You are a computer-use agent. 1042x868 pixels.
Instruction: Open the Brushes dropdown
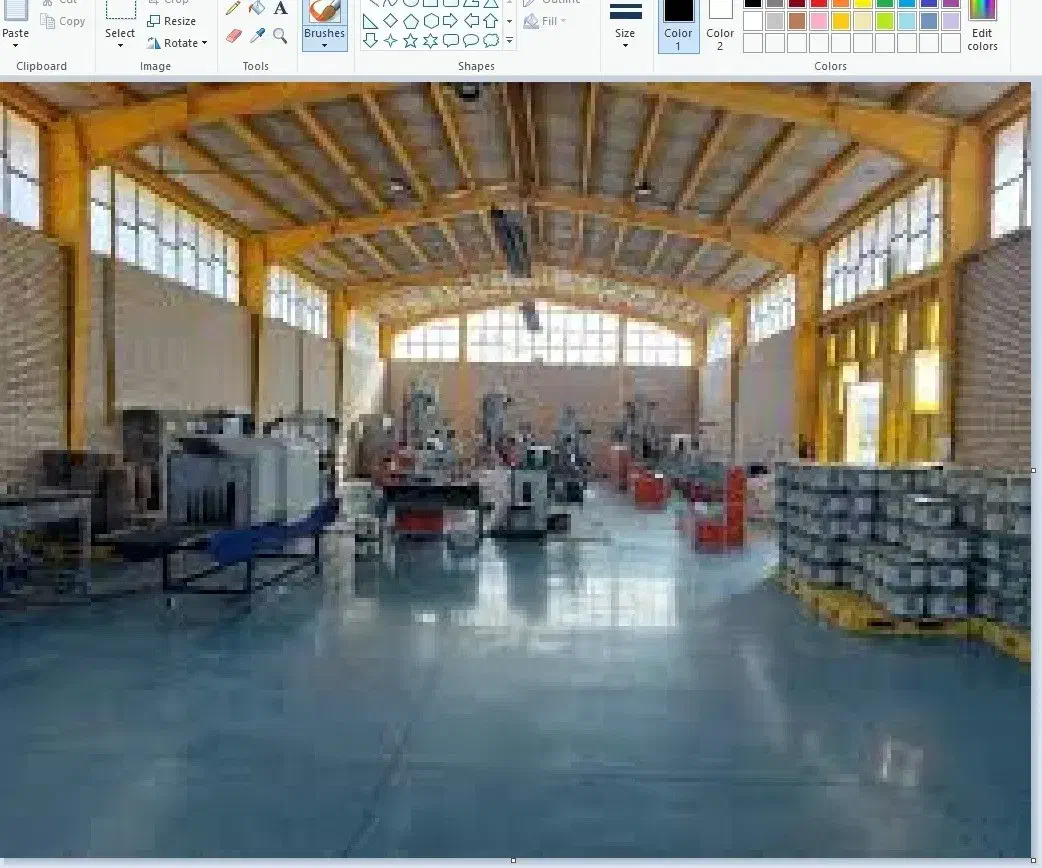pos(324,40)
